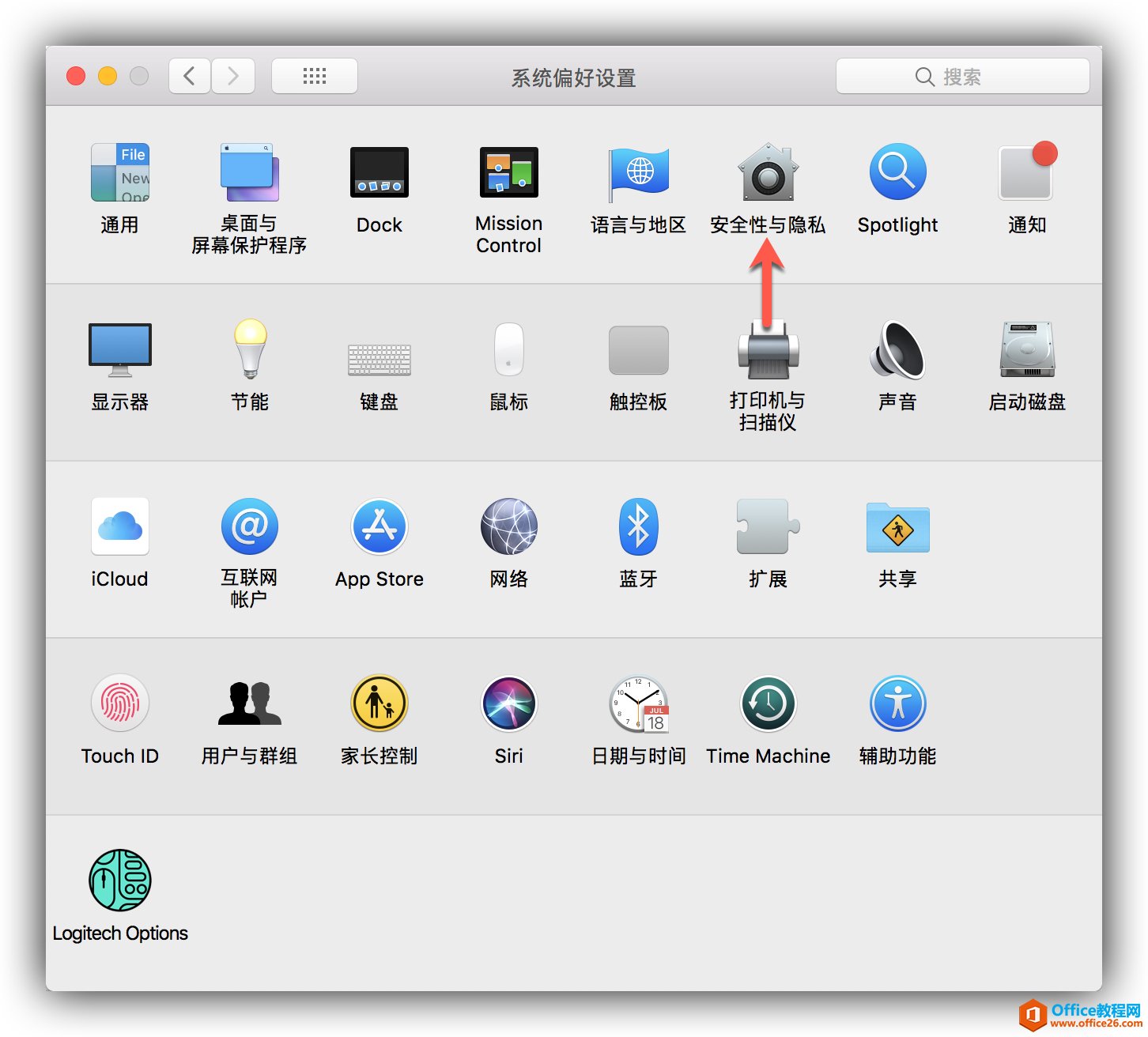Open 触控板 trackpad preferences icon

[x=639, y=350]
